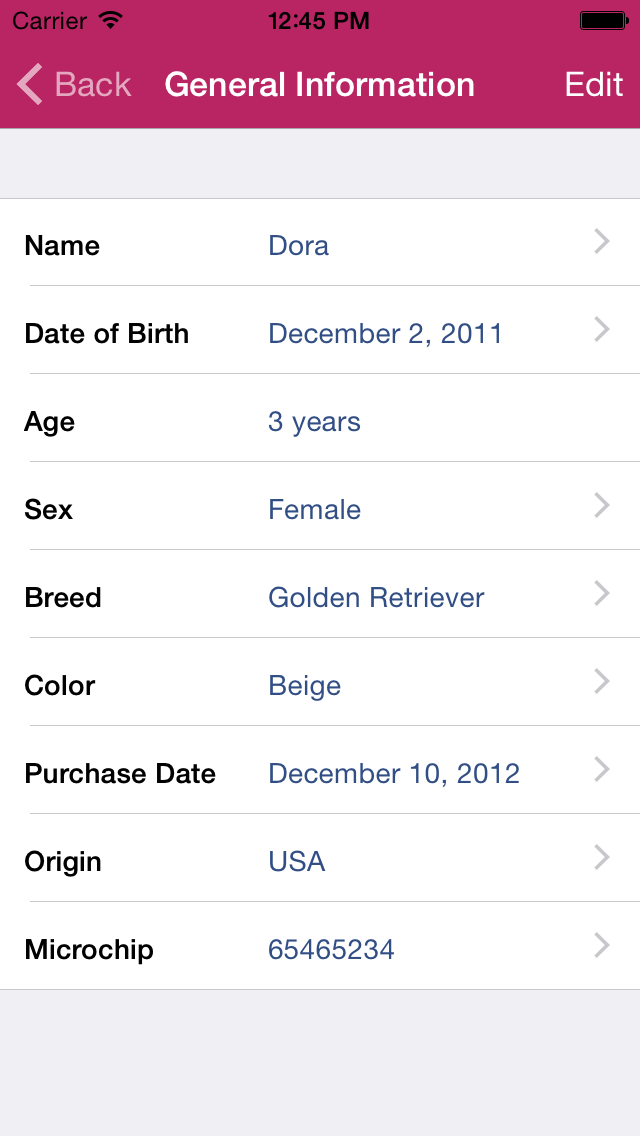This screenshot has height=1136, width=640.
Task: Open the Color row chevron
Action: tap(602, 681)
